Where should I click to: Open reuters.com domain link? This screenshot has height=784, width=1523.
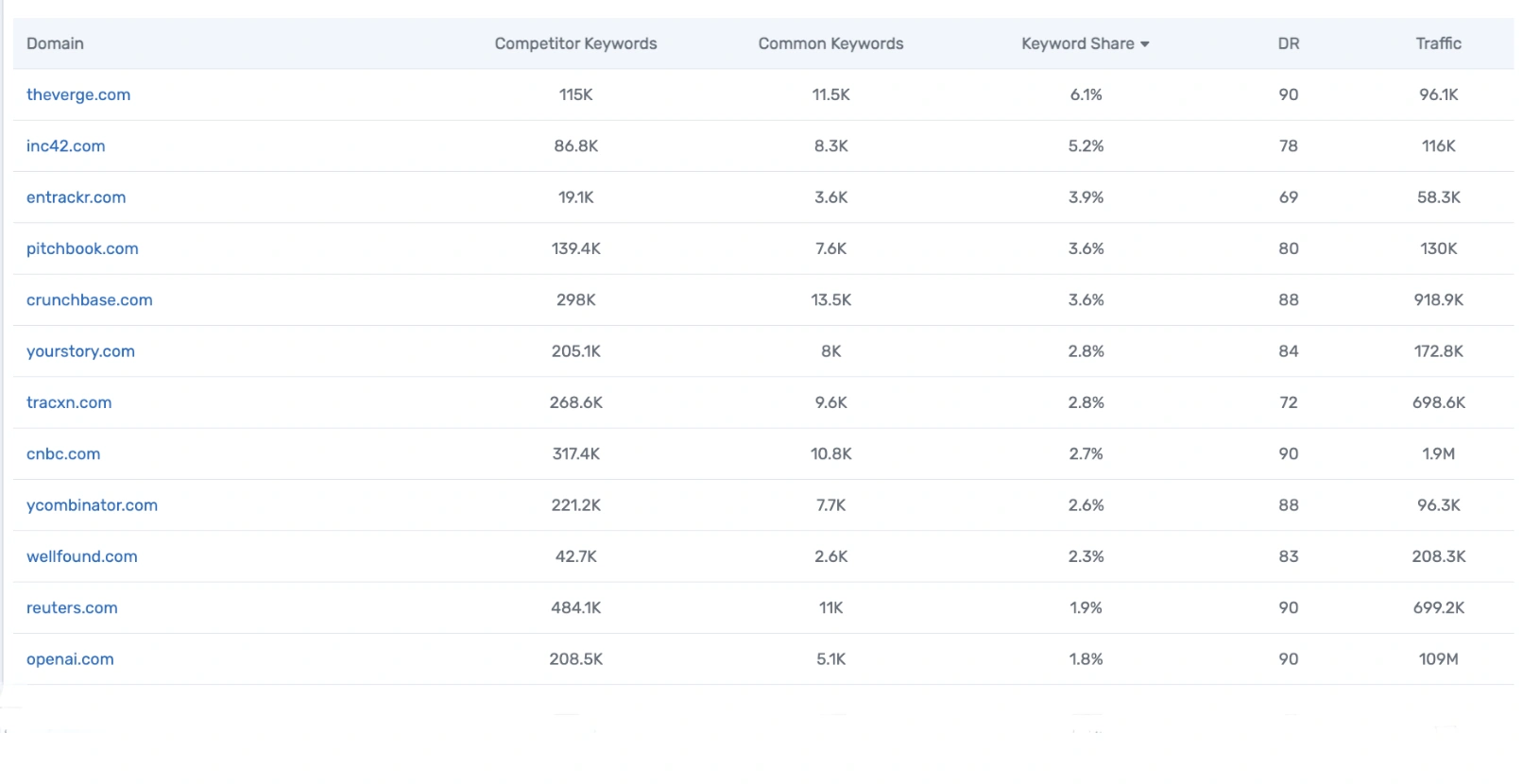pyautogui.click(x=72, y=607)
